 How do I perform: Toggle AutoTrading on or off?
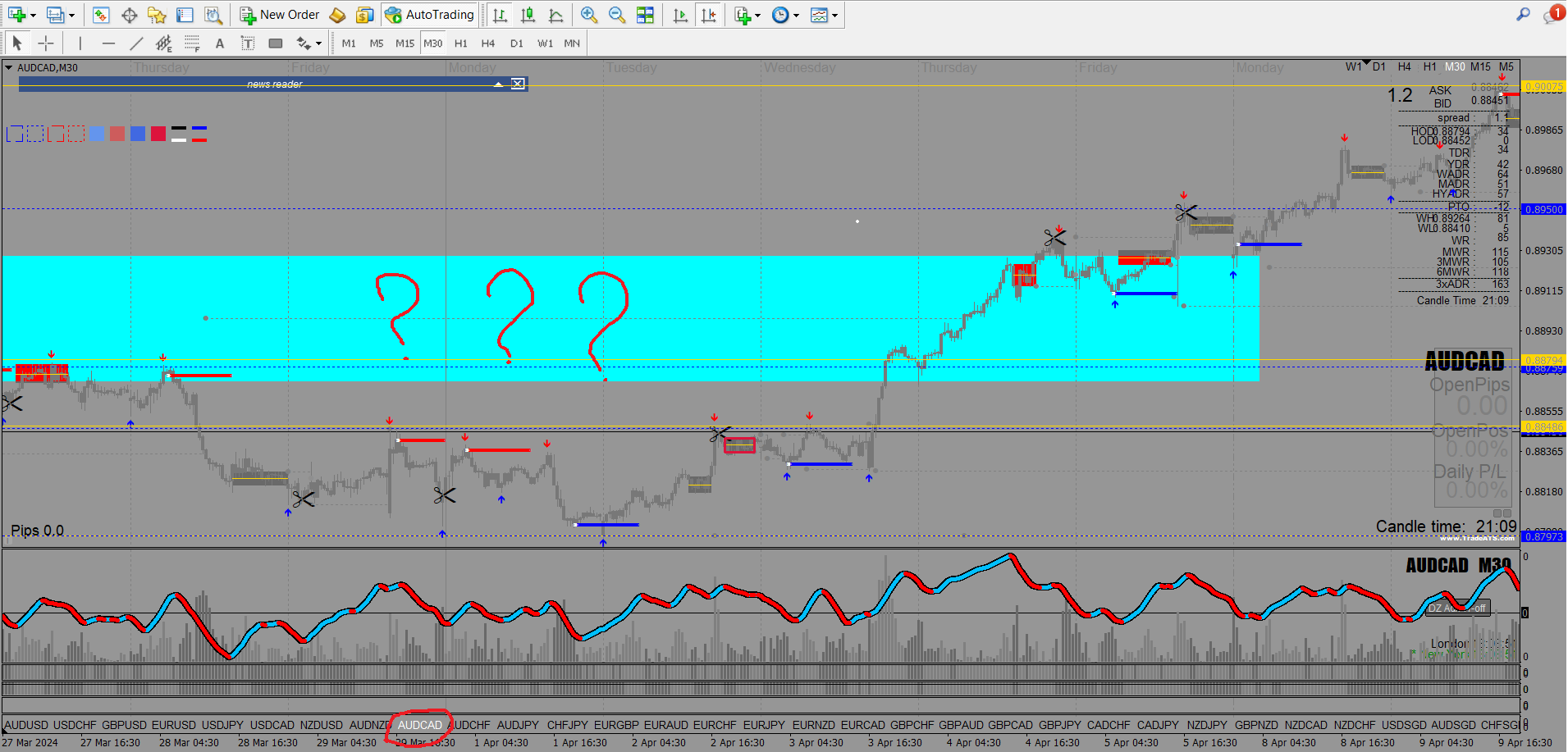(430, 15)
